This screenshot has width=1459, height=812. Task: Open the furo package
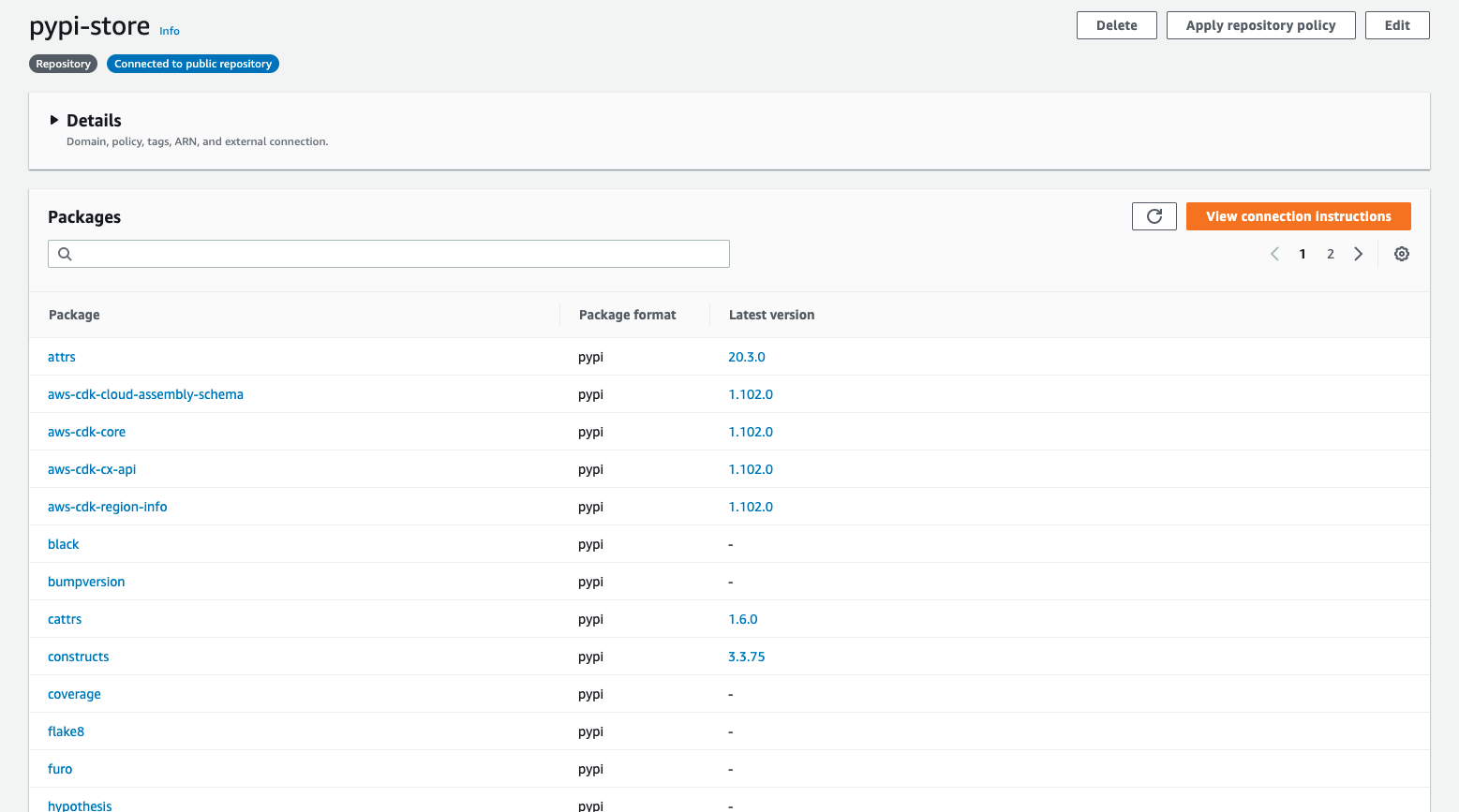pos(60,769)
